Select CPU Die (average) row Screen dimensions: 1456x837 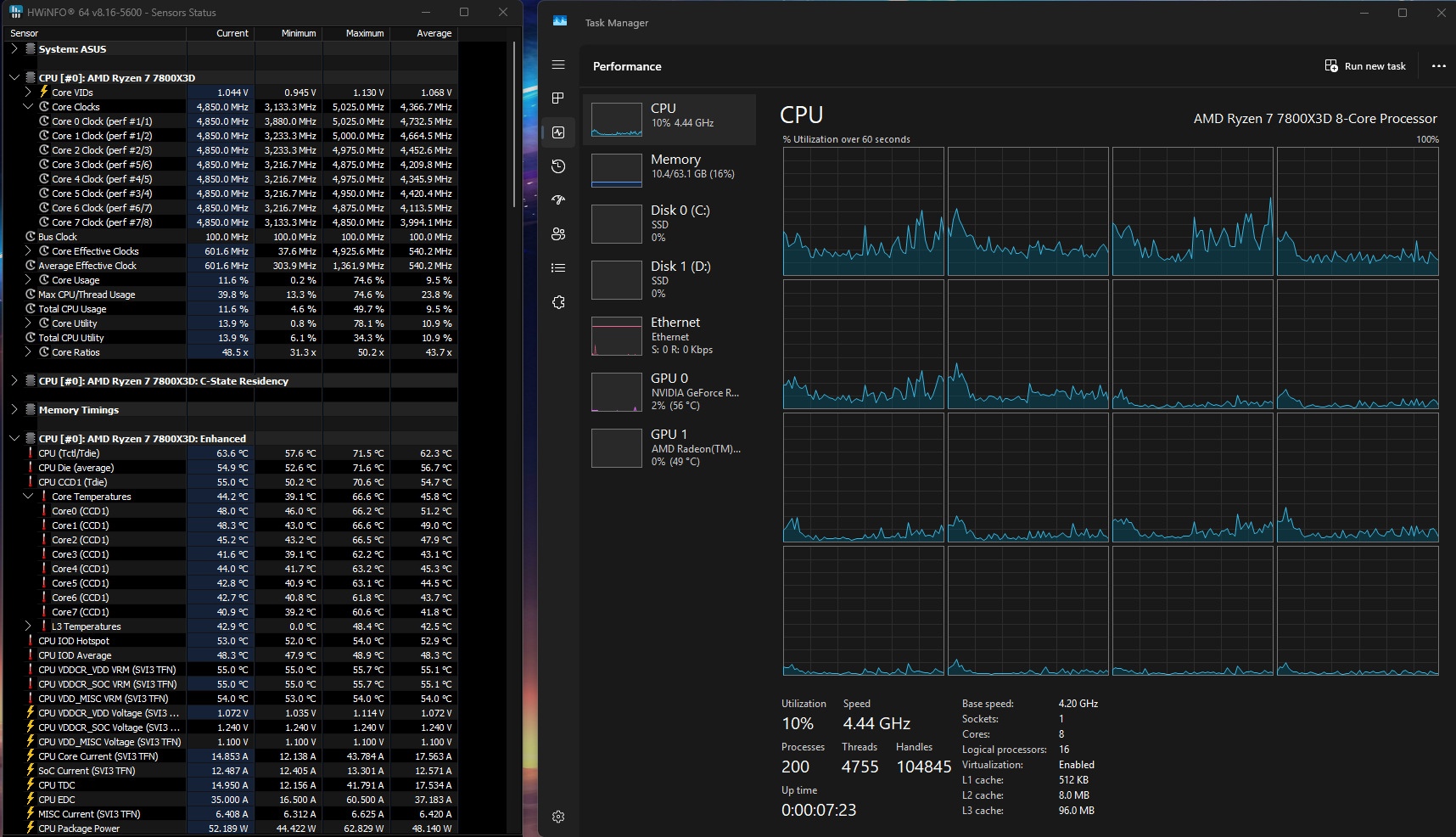(232, 468)
